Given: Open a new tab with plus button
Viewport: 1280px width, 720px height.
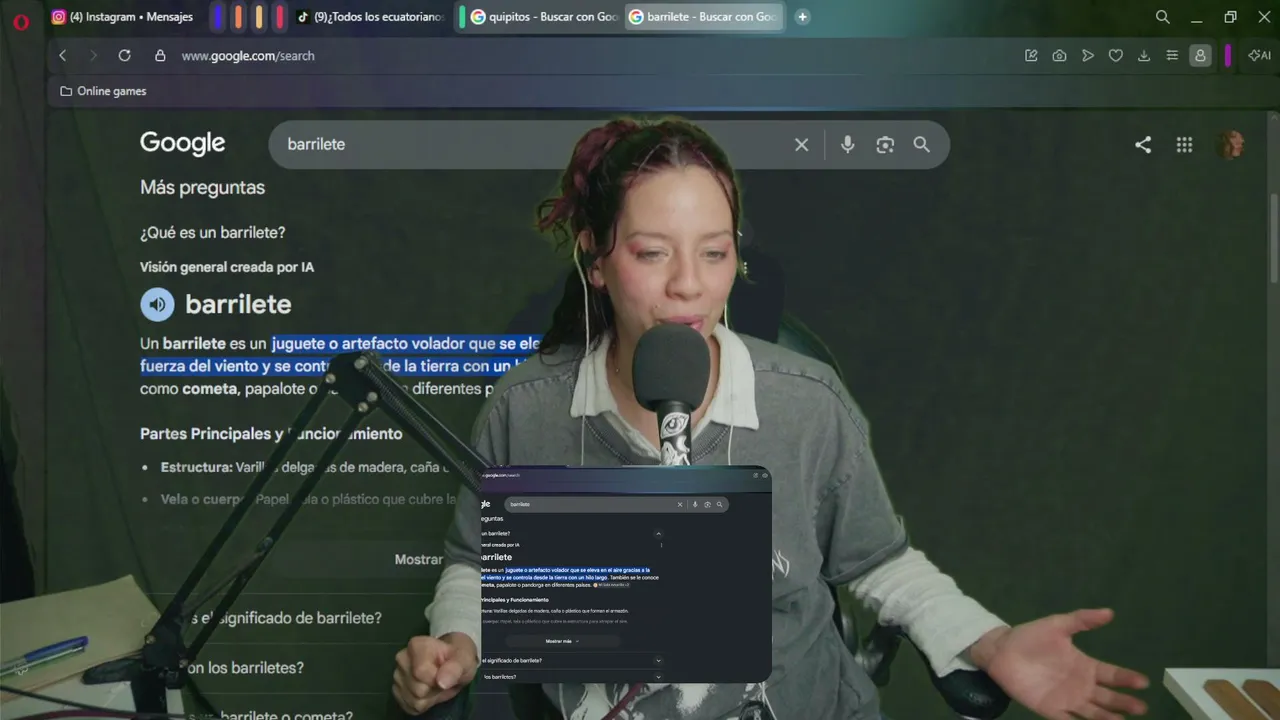Looking at the screenshot, I should coord(802,17).
